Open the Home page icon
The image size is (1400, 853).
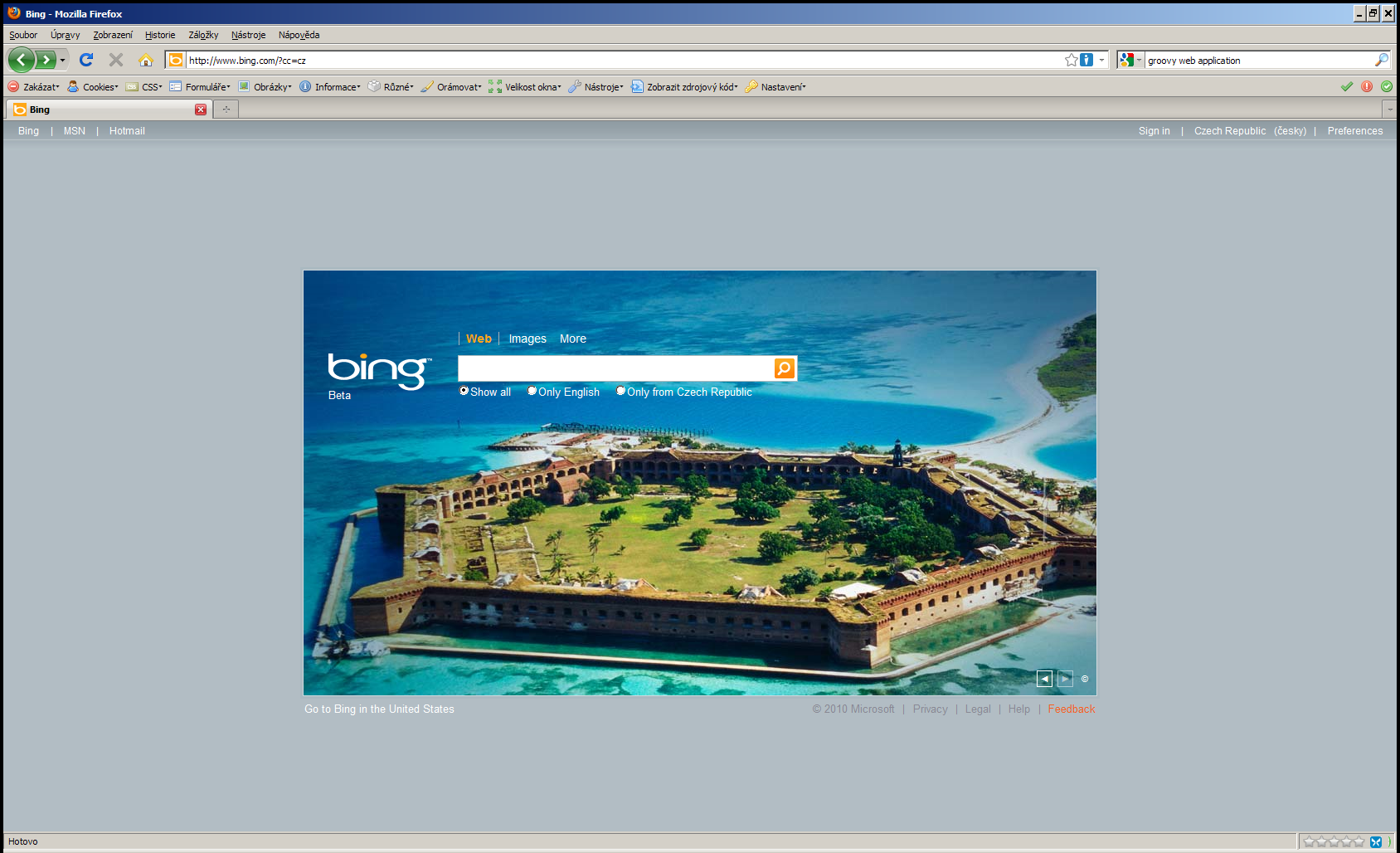(x=146, y=60)
